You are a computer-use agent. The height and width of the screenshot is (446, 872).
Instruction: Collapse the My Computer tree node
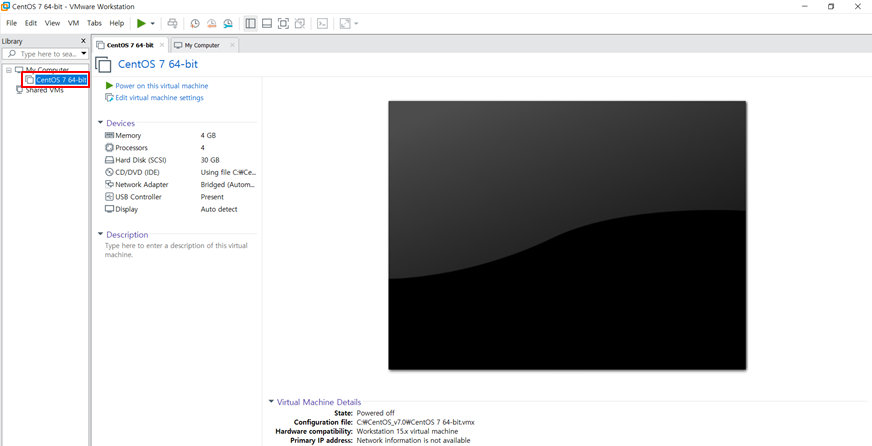[9, 70]
